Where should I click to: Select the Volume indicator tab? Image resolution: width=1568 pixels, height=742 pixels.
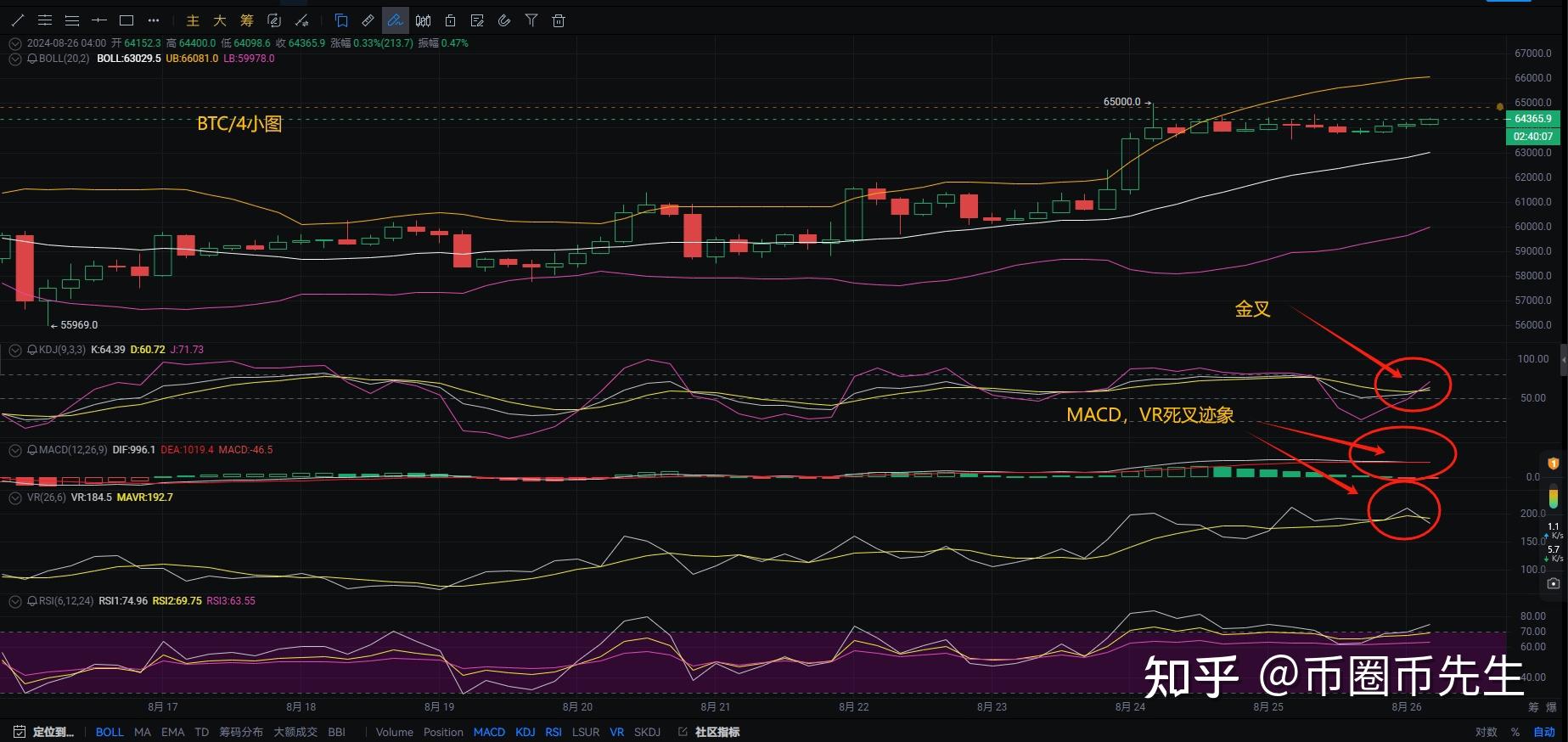395,732
